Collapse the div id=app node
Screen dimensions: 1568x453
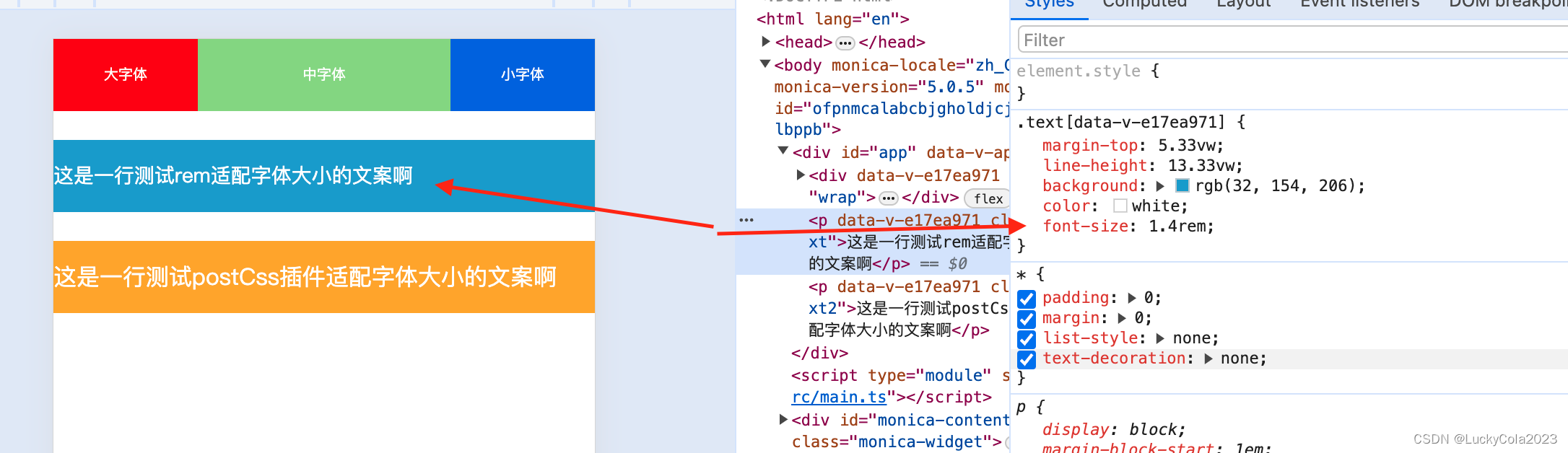point(783,151)
